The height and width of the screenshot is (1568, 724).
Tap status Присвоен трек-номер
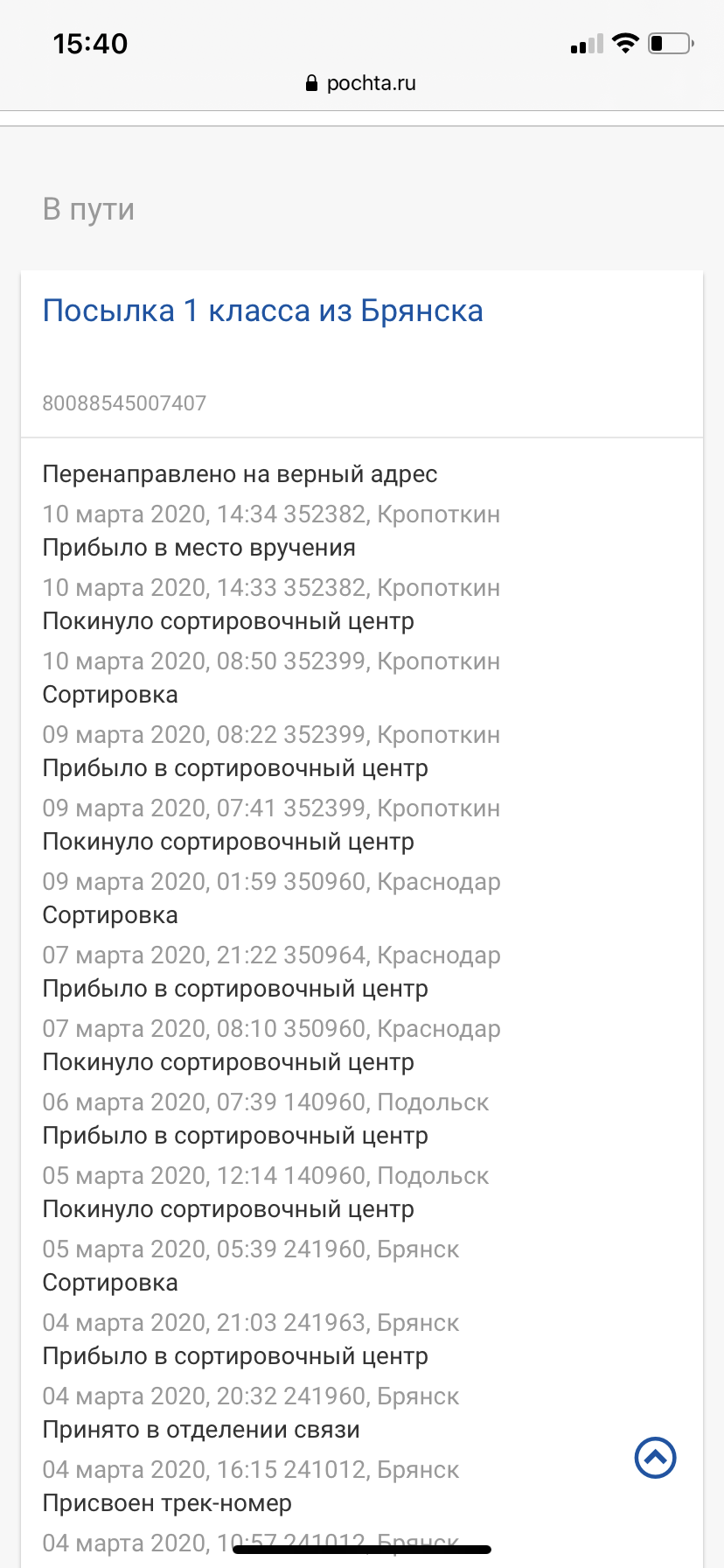[x=167, y=1503]
